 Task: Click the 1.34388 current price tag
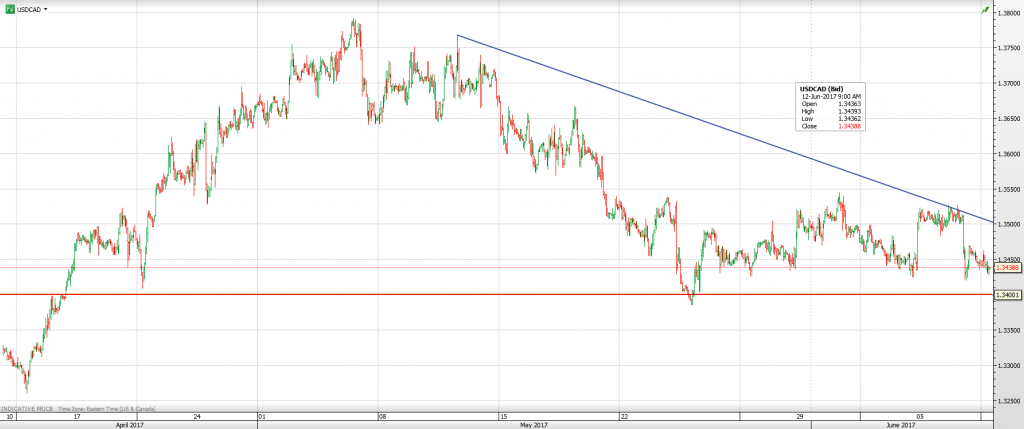1006,268
